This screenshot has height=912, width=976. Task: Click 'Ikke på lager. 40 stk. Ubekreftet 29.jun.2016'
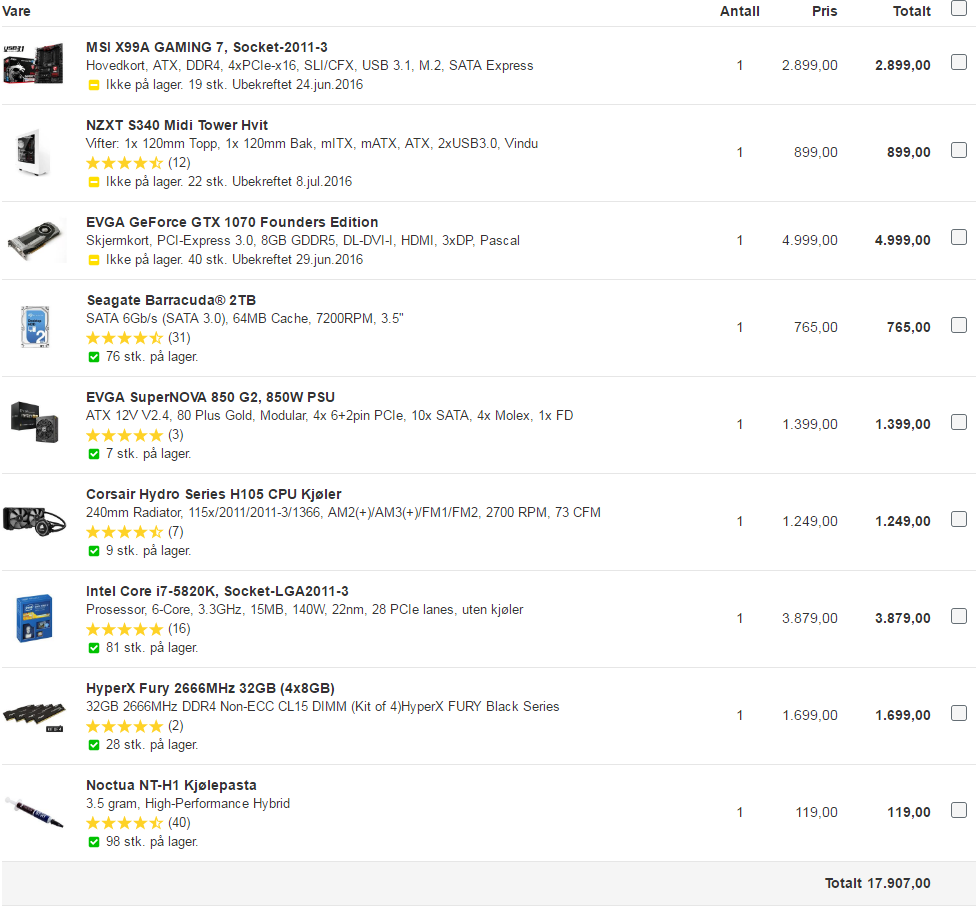pos(234,260)
